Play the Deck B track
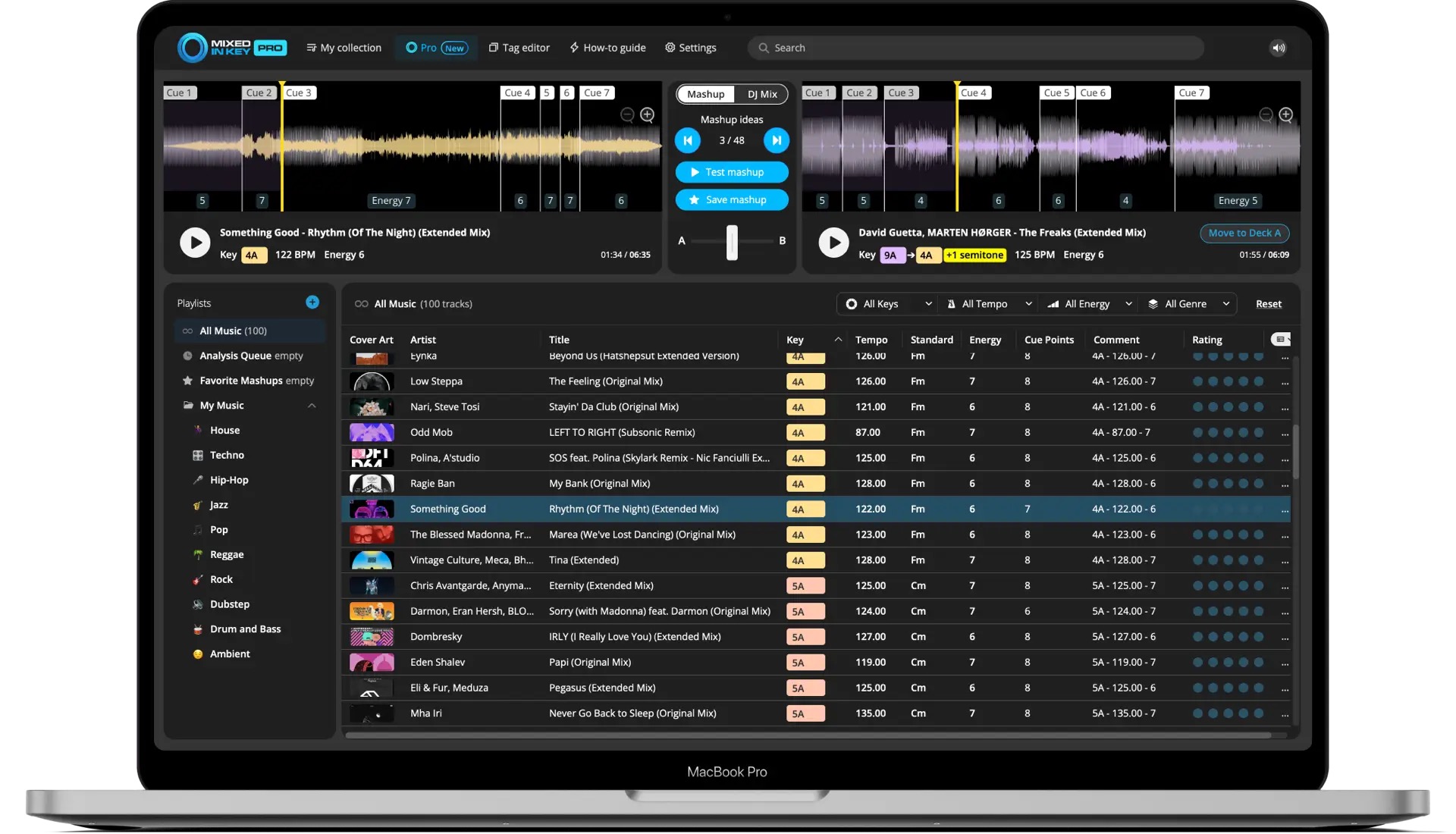This screenshot has width=1456, height=834. [x=833, y=243]
